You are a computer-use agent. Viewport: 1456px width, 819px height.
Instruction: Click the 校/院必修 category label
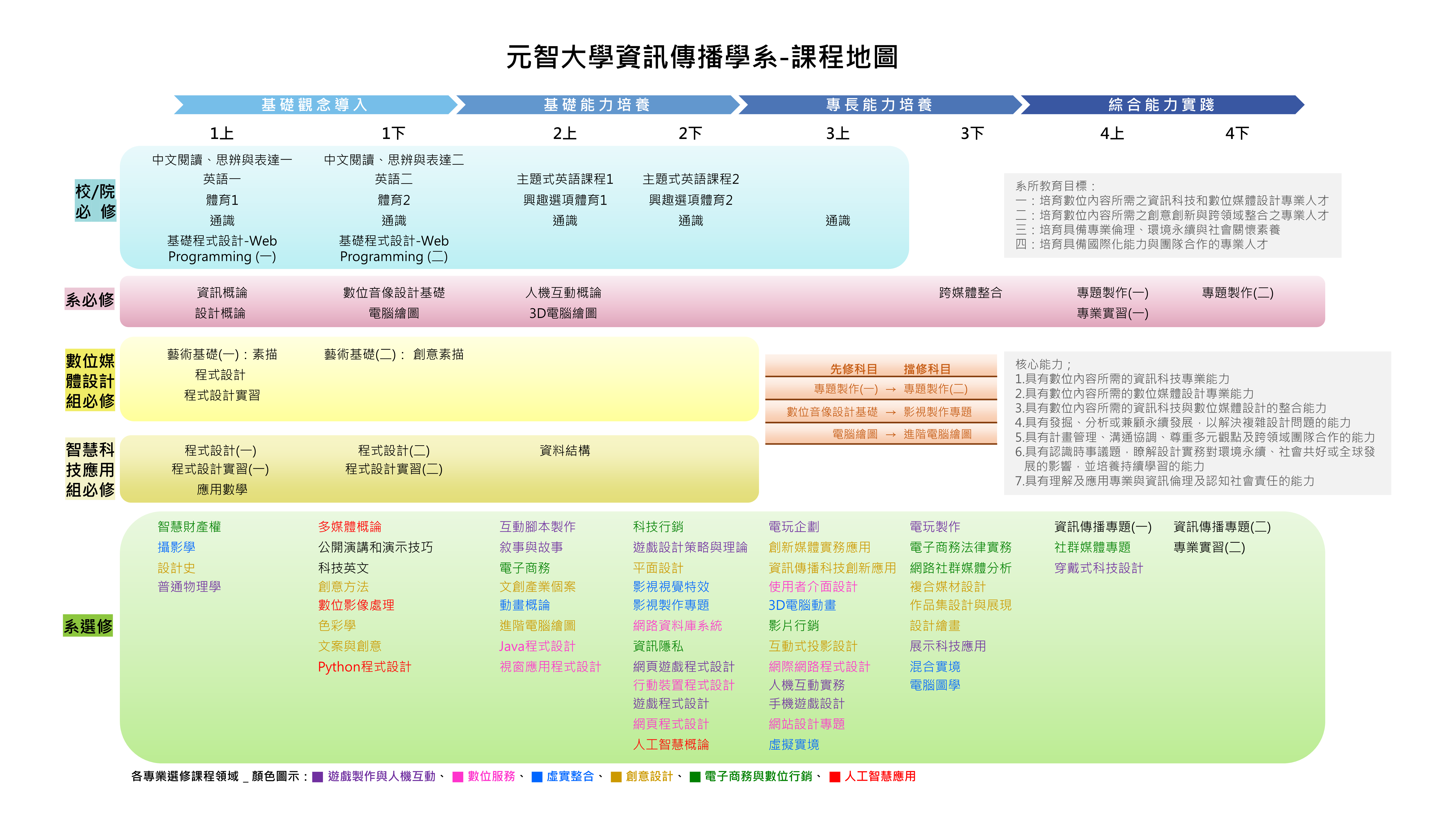click(x=95, y=201)
